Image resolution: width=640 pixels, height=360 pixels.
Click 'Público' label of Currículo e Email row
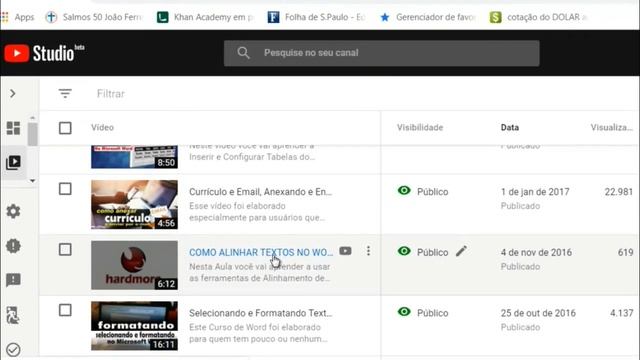point(433,192)
